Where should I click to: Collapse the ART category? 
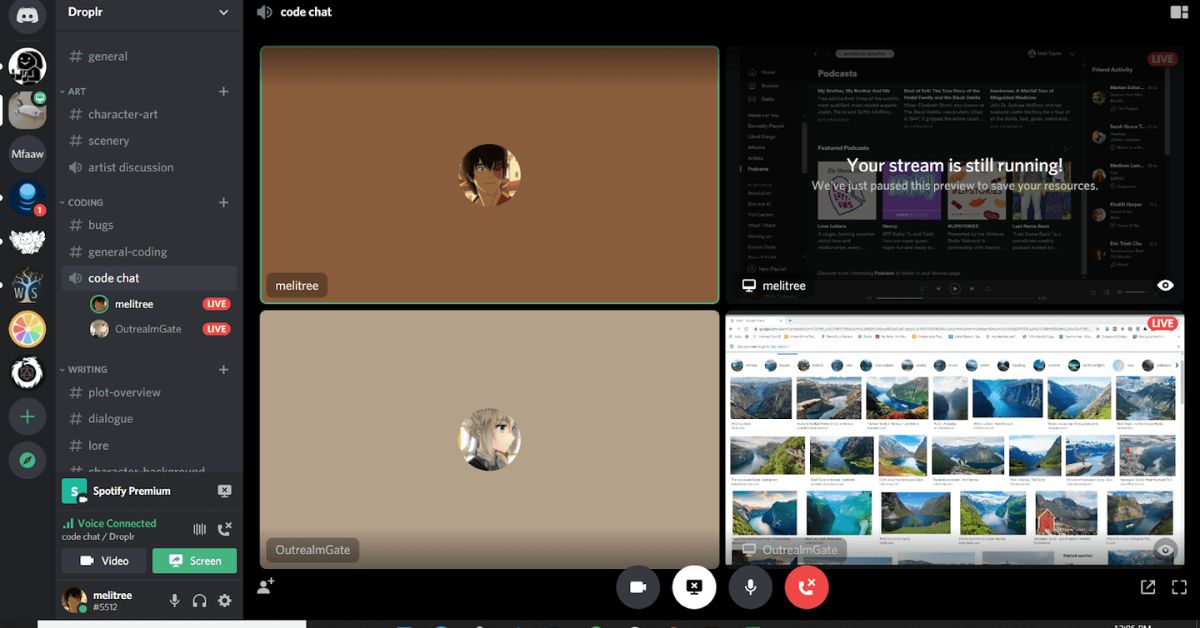(75, 91)
